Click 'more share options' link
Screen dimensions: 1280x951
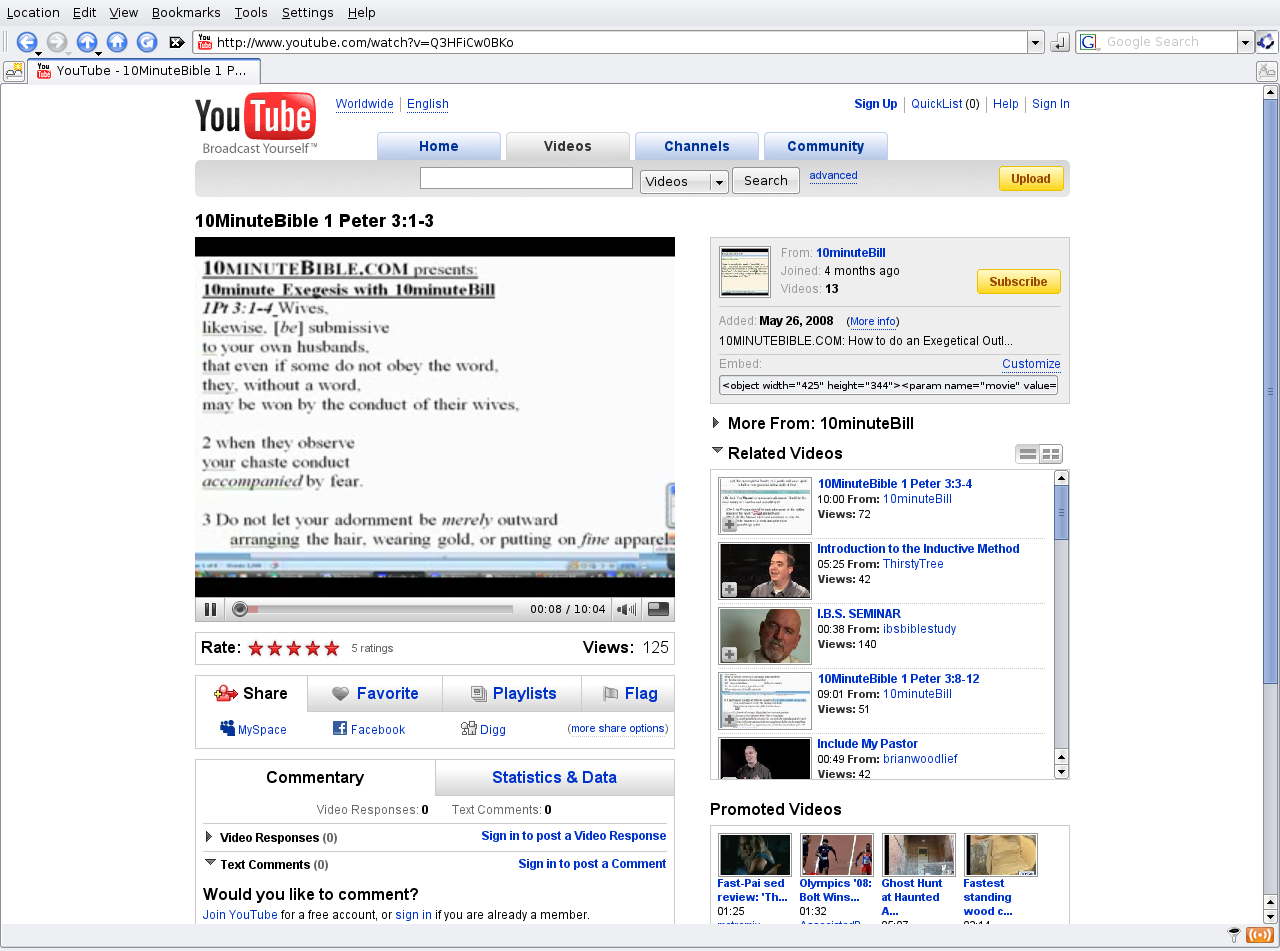(x=618, y=728)
